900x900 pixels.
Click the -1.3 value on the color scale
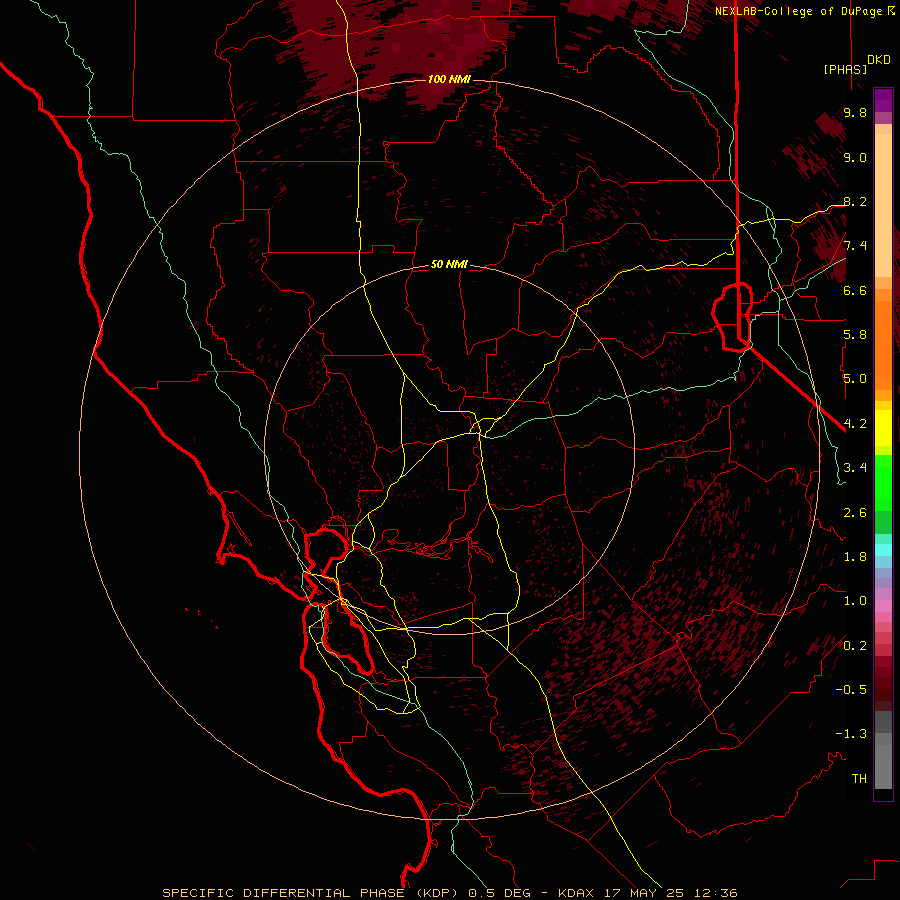coord(851,734)
